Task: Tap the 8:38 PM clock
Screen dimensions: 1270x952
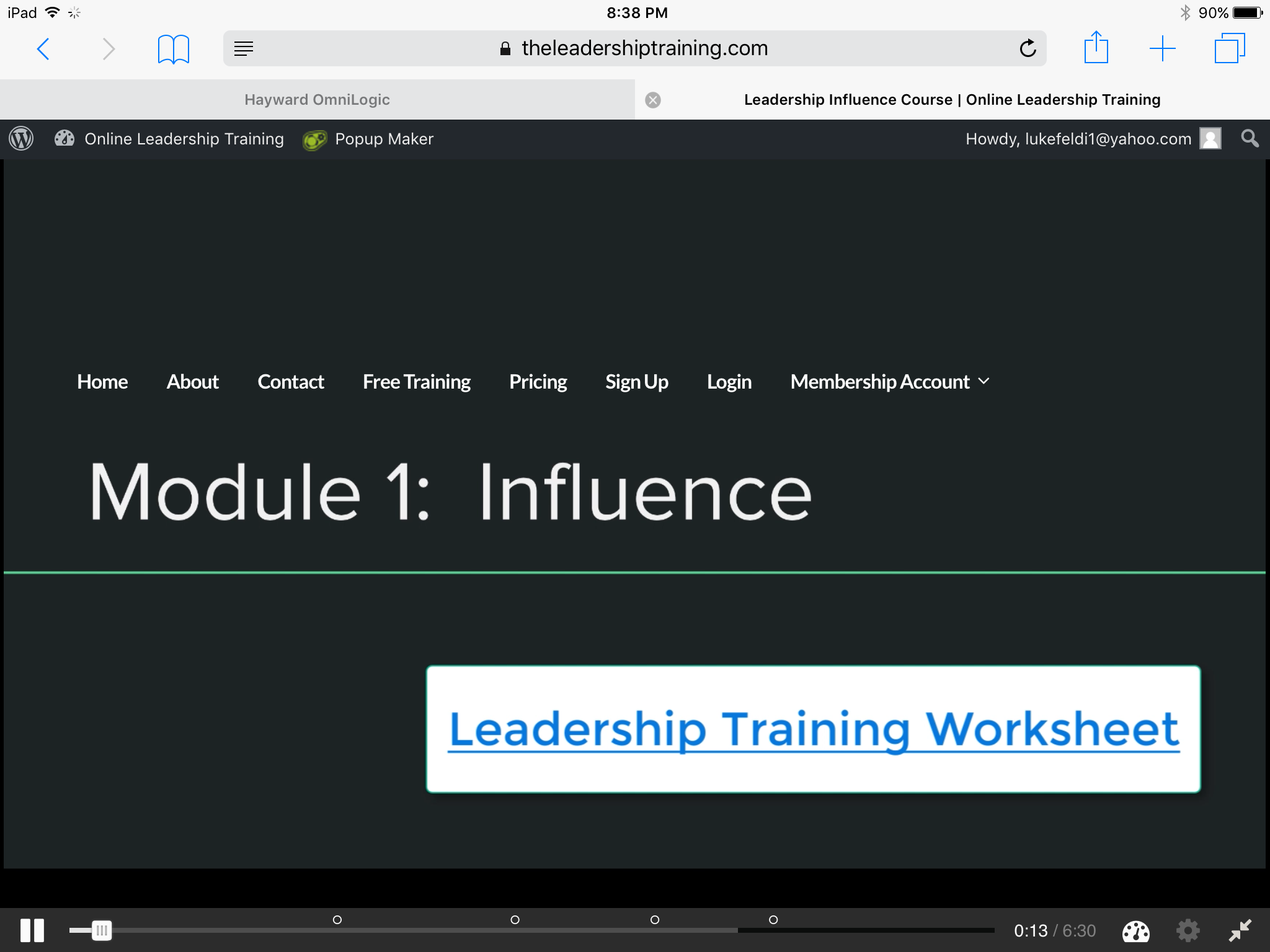Action: (637, 12)
